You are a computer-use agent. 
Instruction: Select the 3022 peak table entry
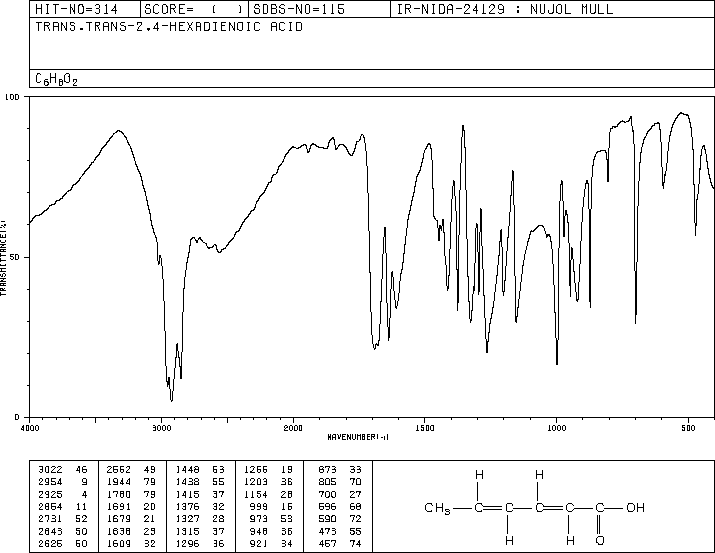pyautogui.click(x=62, y=469)
